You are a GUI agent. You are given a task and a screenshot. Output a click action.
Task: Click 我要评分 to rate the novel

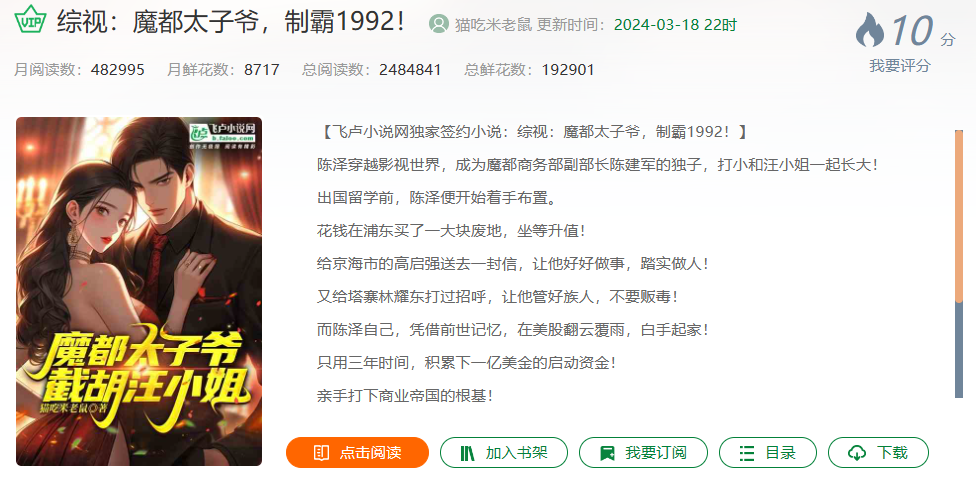coord(899,65)
